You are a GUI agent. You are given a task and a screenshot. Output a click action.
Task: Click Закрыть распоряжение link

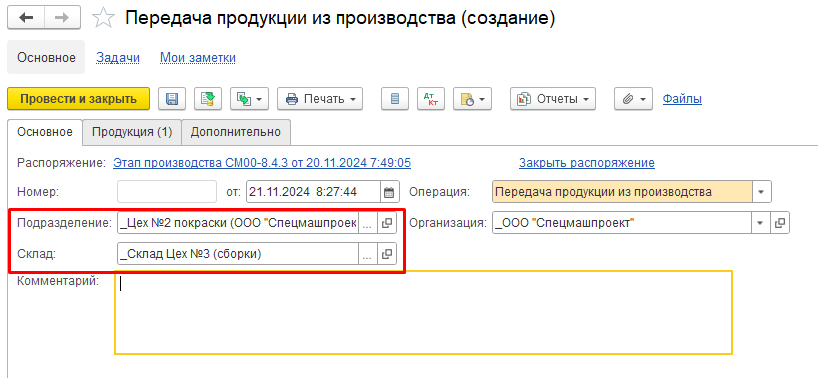[x=586, y=163]
